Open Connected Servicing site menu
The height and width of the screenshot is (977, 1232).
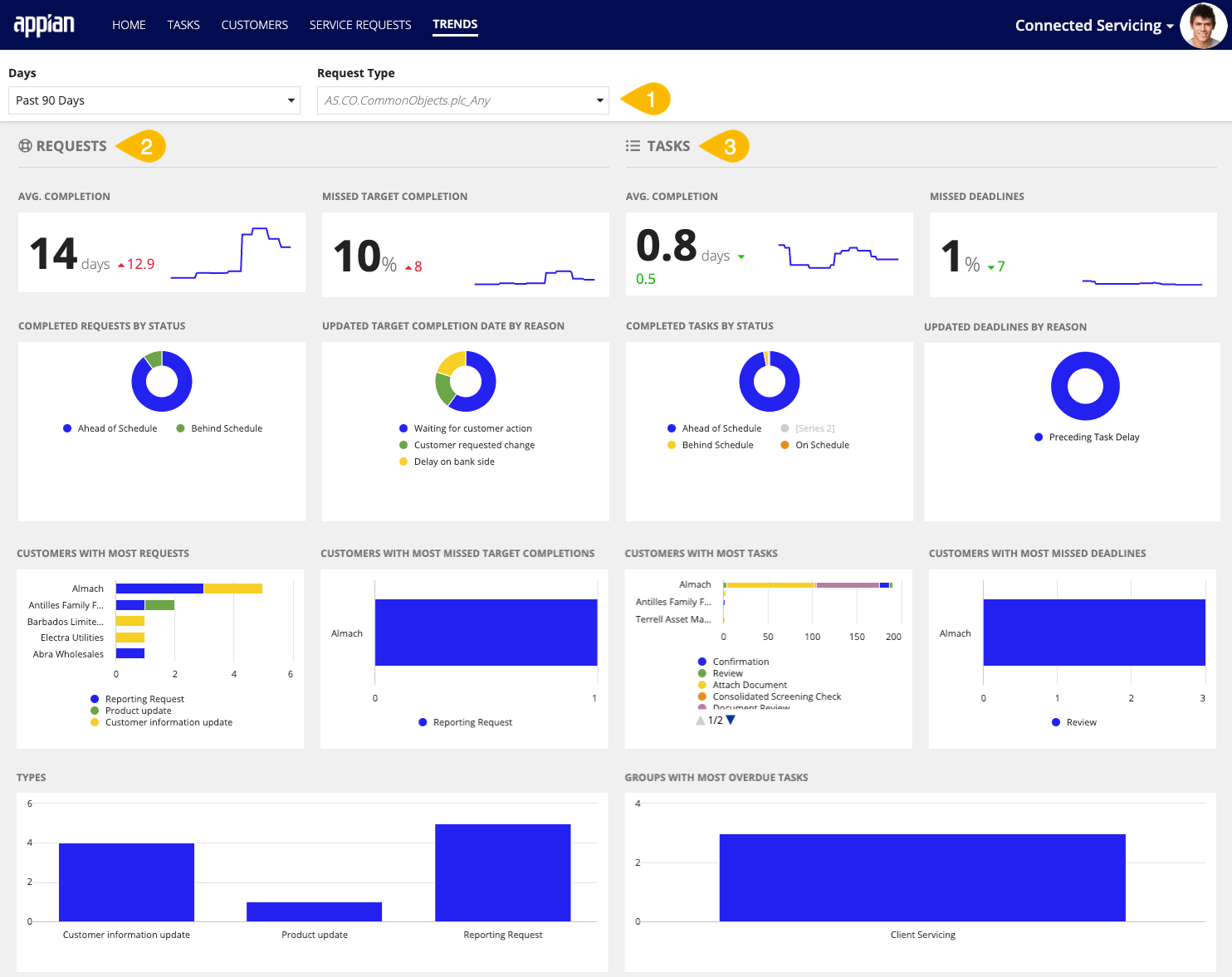[1093, 26]
